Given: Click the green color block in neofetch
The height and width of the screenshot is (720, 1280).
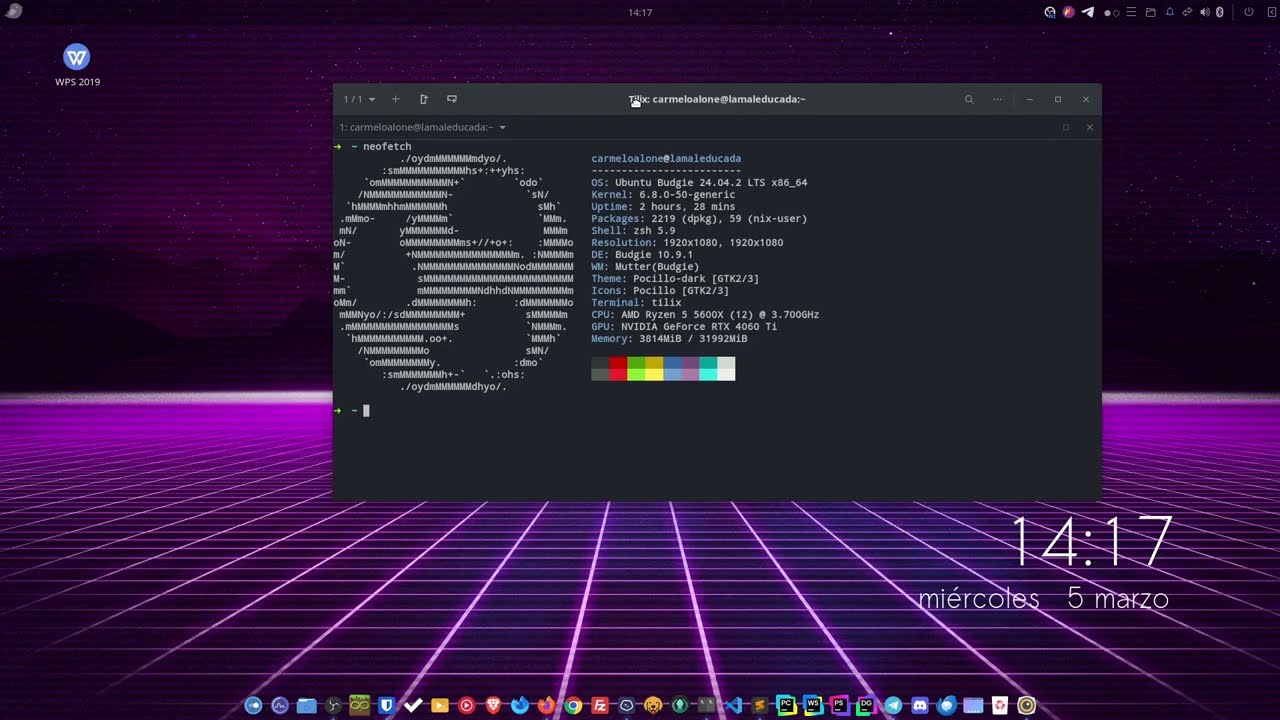Looking at the screenshot, I should (x=636, y=368).
